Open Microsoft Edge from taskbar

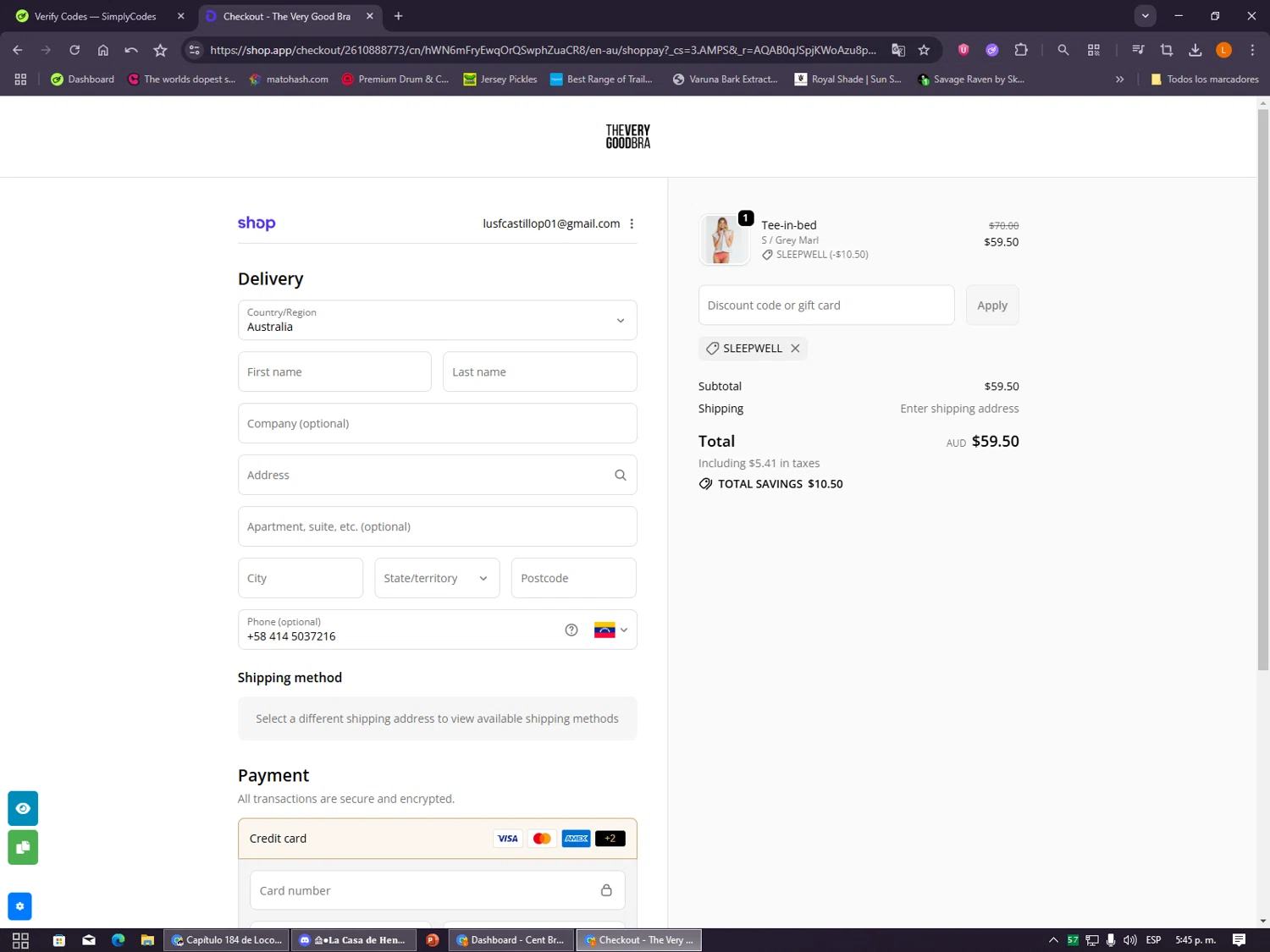coord(118,940)
